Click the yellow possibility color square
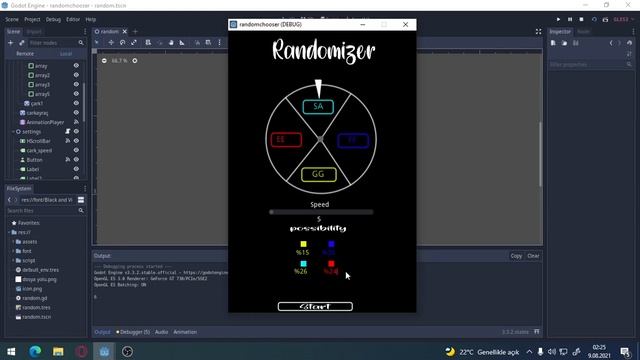 click(x=303, y=244)
